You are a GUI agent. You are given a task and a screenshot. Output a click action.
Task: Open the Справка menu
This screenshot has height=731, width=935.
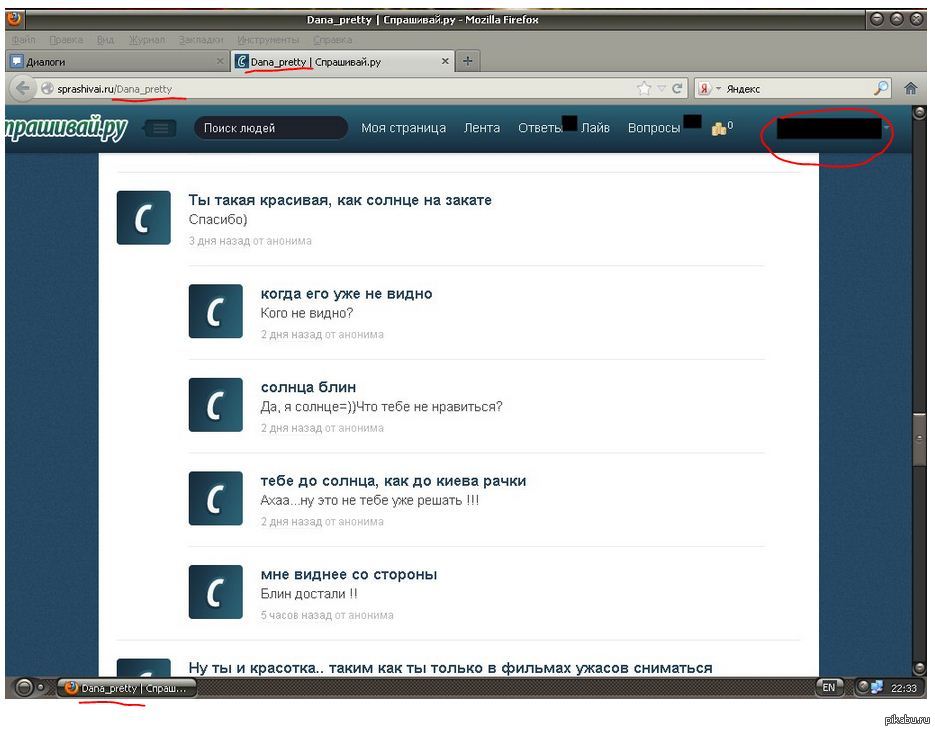333,40
